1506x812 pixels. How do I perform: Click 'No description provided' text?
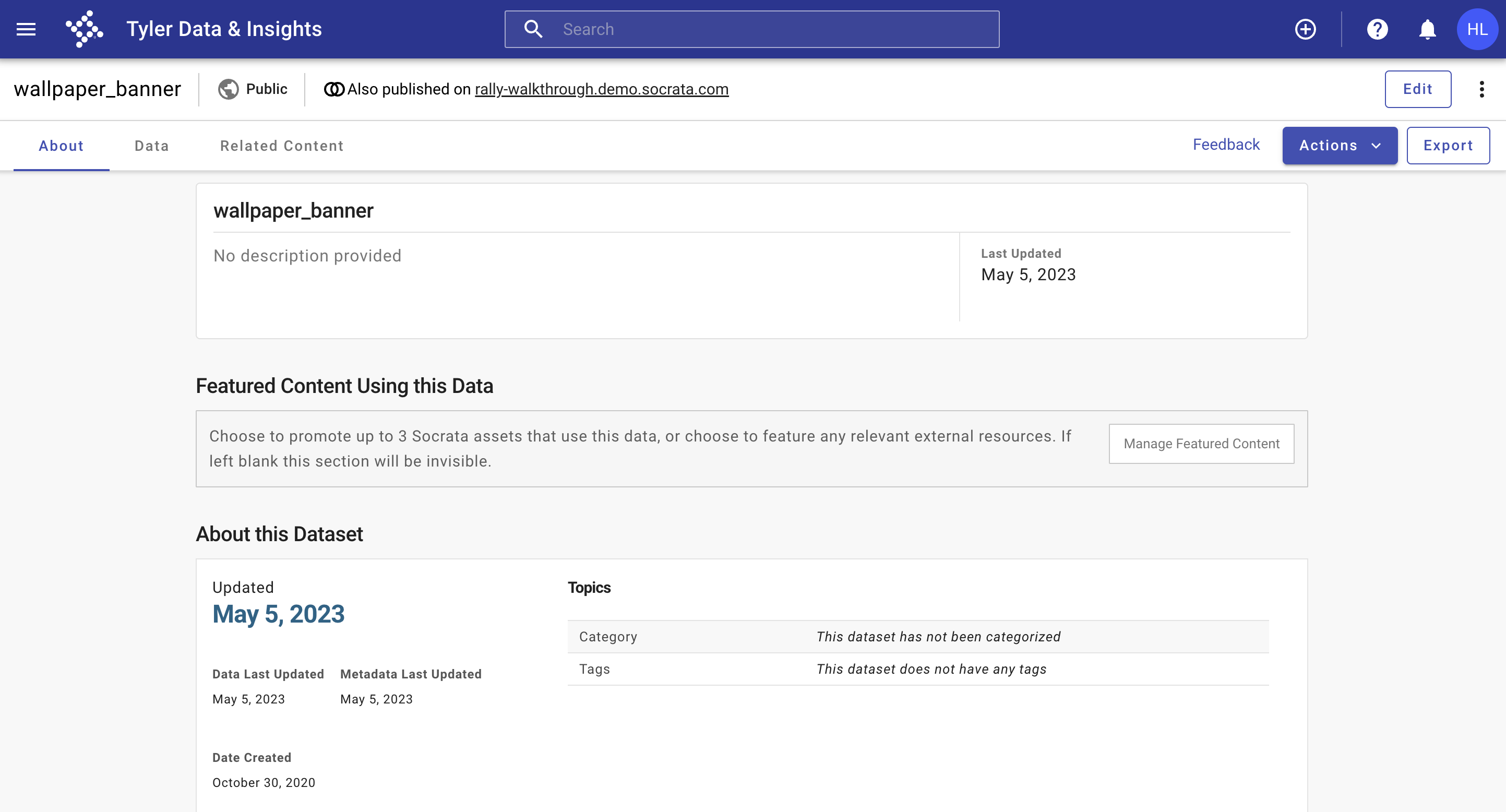[307, 256]
